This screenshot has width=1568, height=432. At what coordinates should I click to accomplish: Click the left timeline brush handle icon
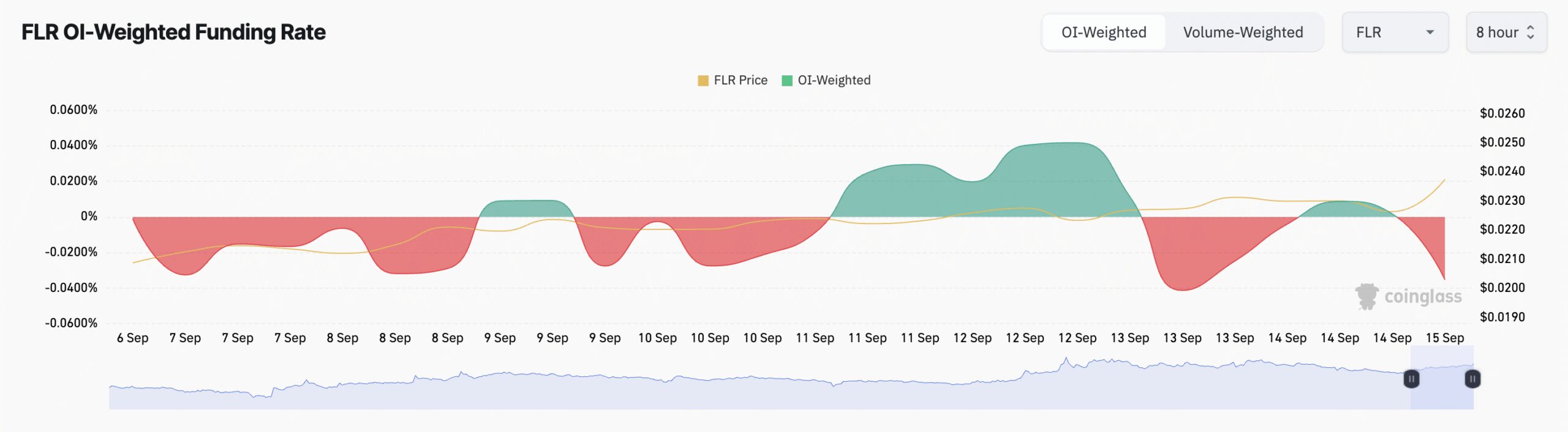[x=1411, y=380]
